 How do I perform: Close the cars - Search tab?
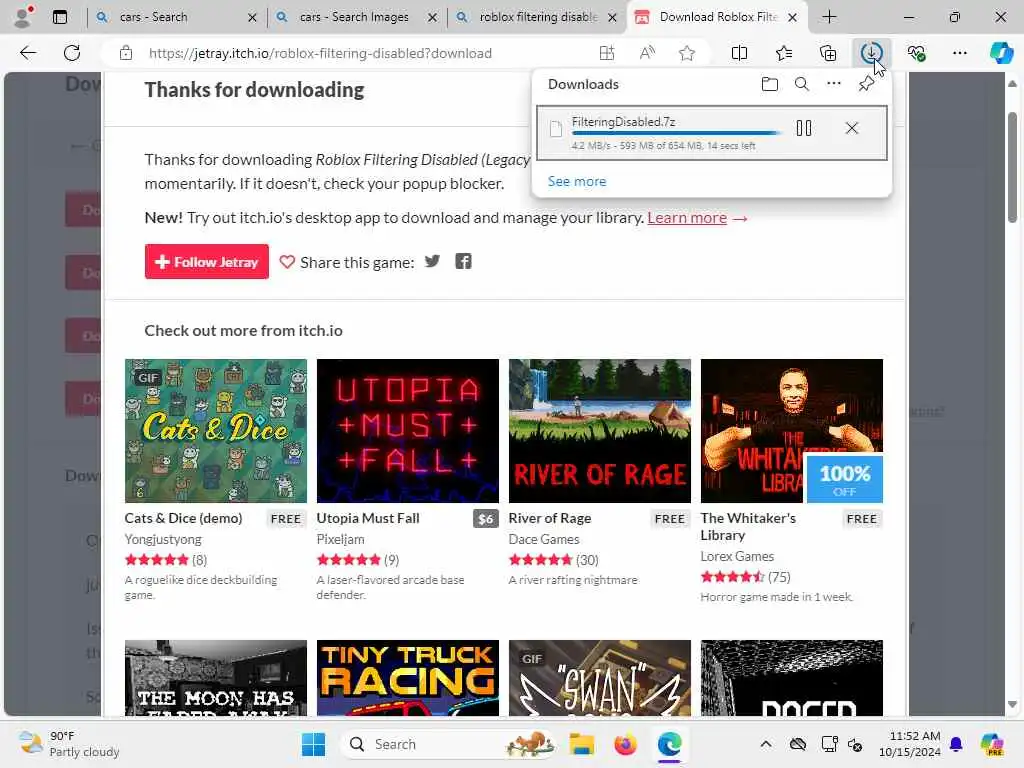coord(252,18)
